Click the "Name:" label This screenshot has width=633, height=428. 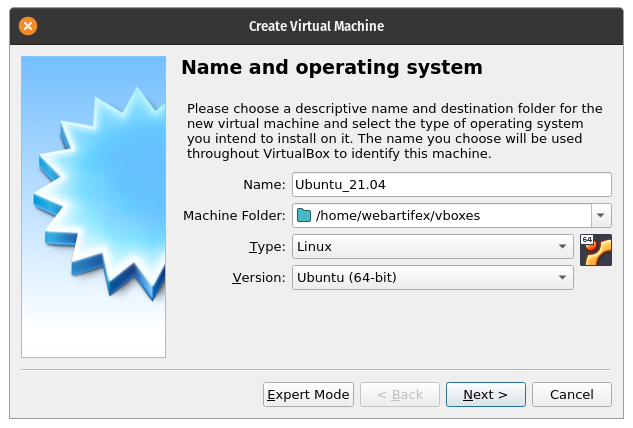click(264, 185)
